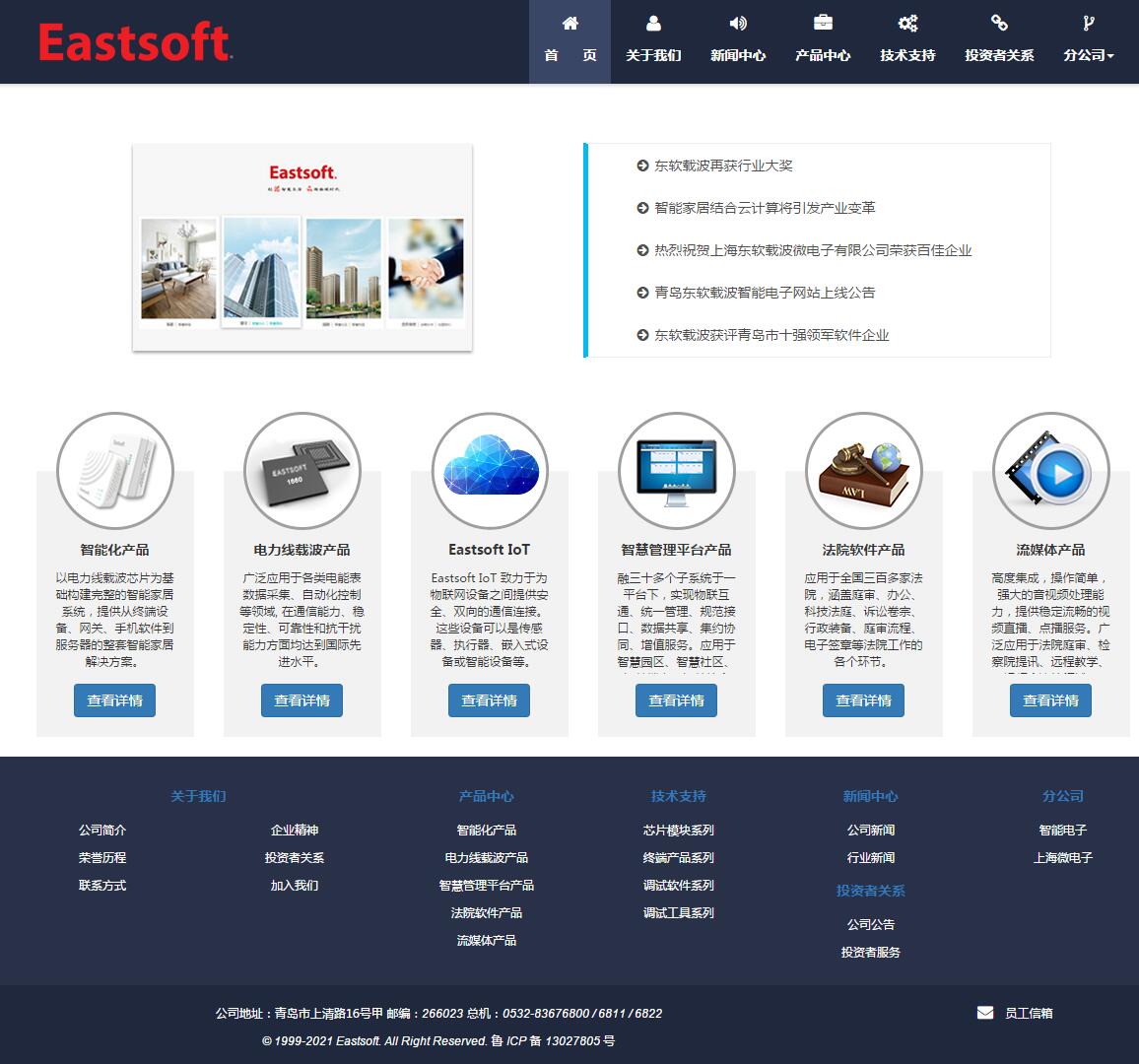Open the 员工信箱 link

pos(1029,1013)
